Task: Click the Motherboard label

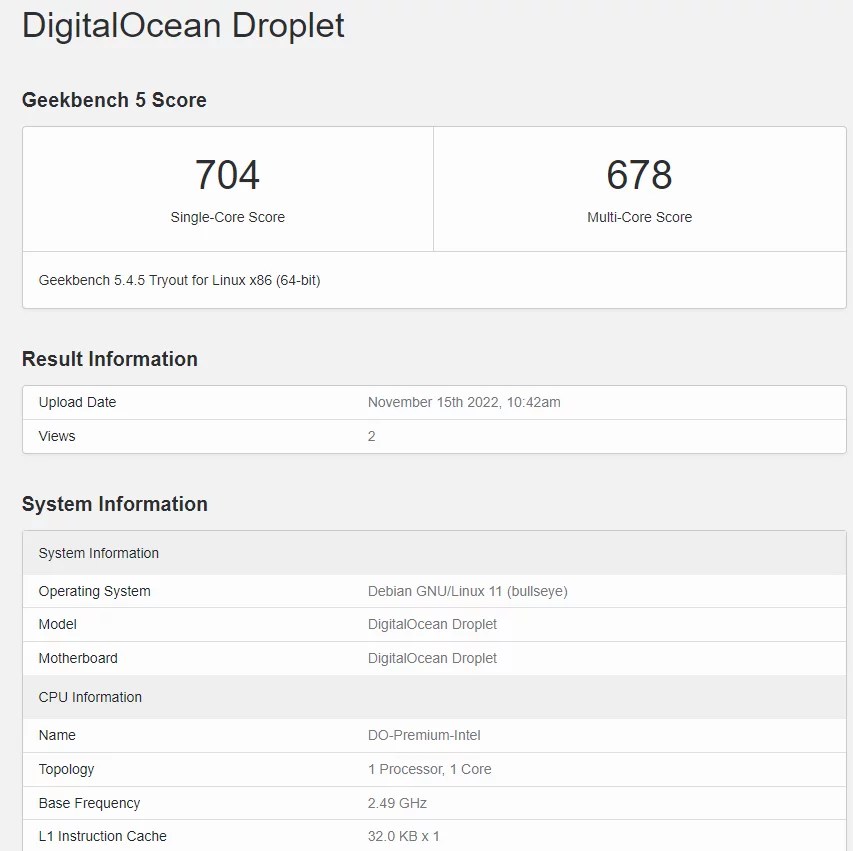Action: tap(78, 658)
